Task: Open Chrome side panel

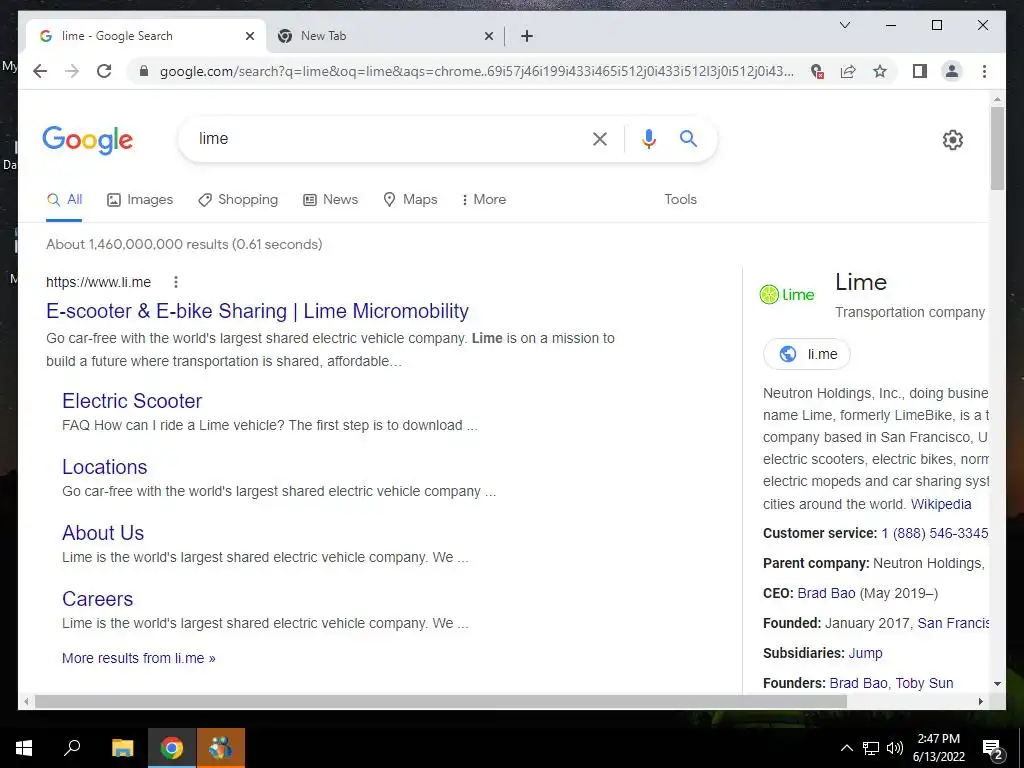Action: [920, 71]
